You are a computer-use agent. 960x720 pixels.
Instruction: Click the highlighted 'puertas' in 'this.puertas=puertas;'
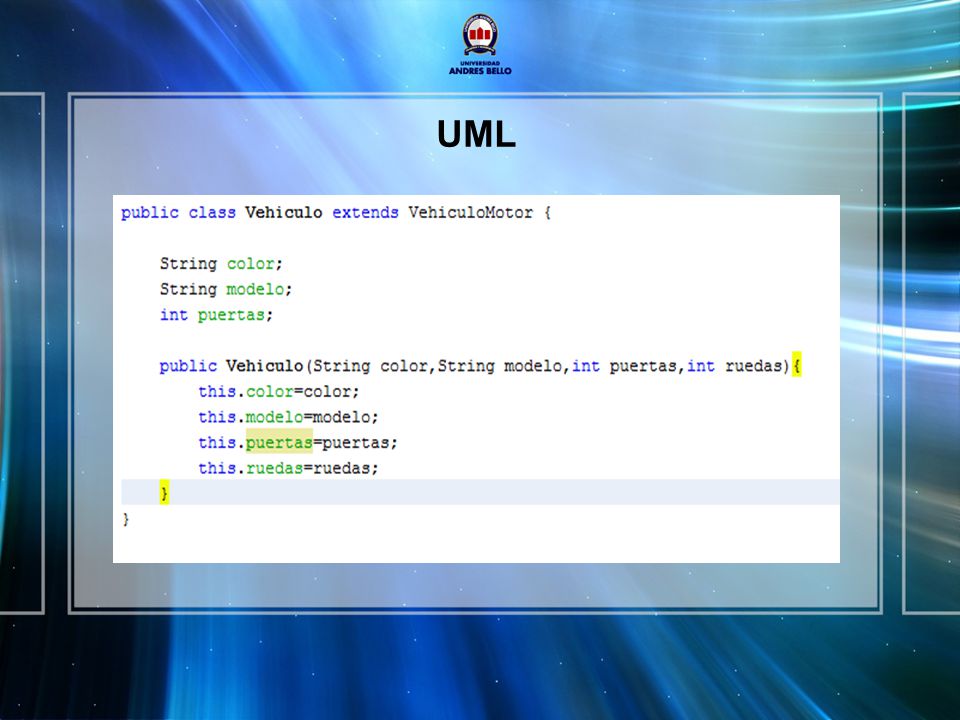pyautogui.click(x=279, y=442)
